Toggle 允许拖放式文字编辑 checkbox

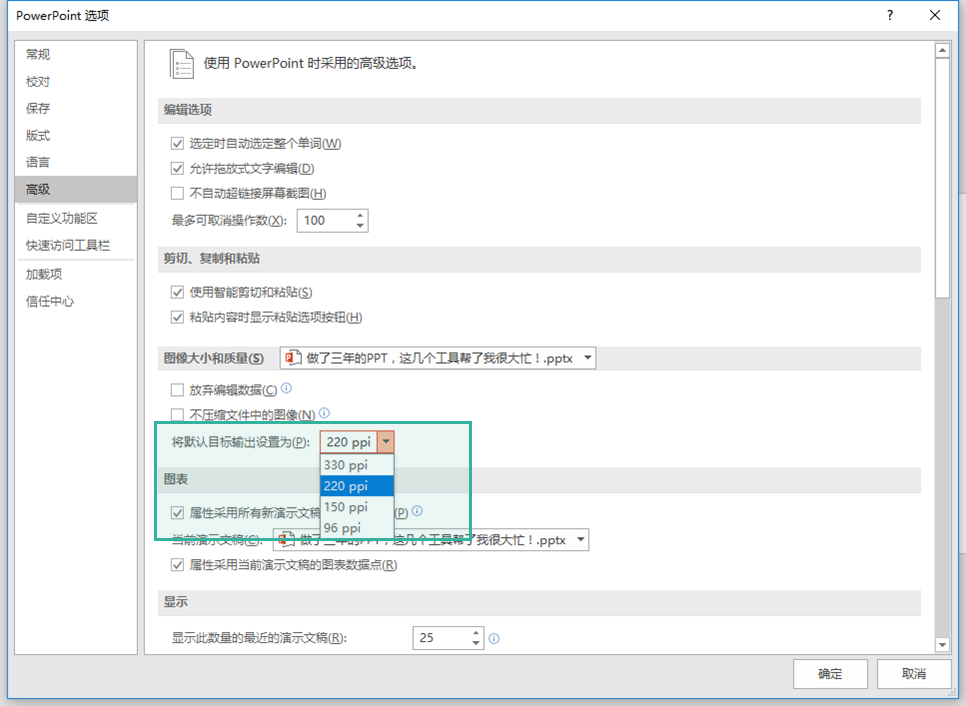[177, 168]
